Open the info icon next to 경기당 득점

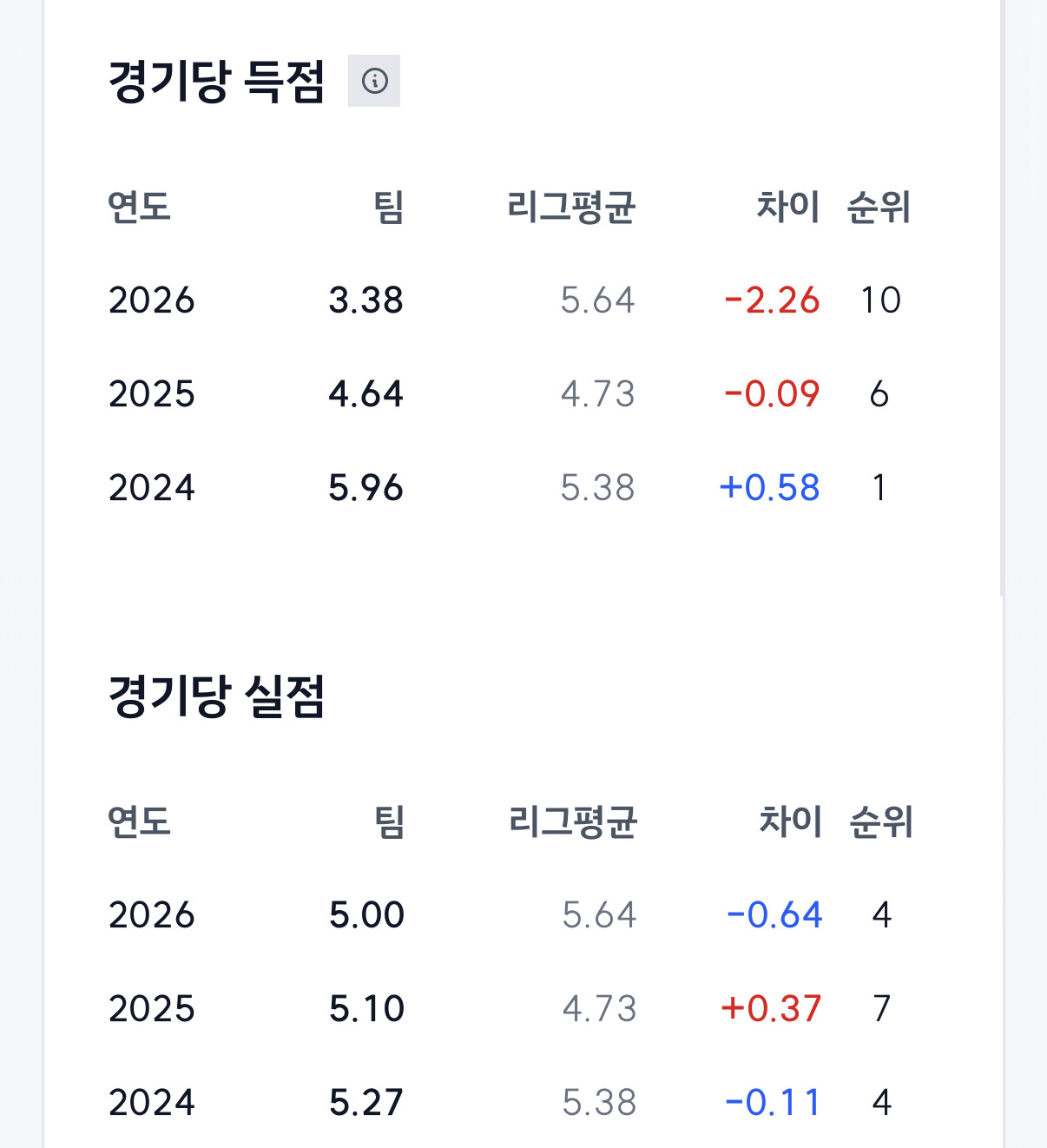coord(374,81)
